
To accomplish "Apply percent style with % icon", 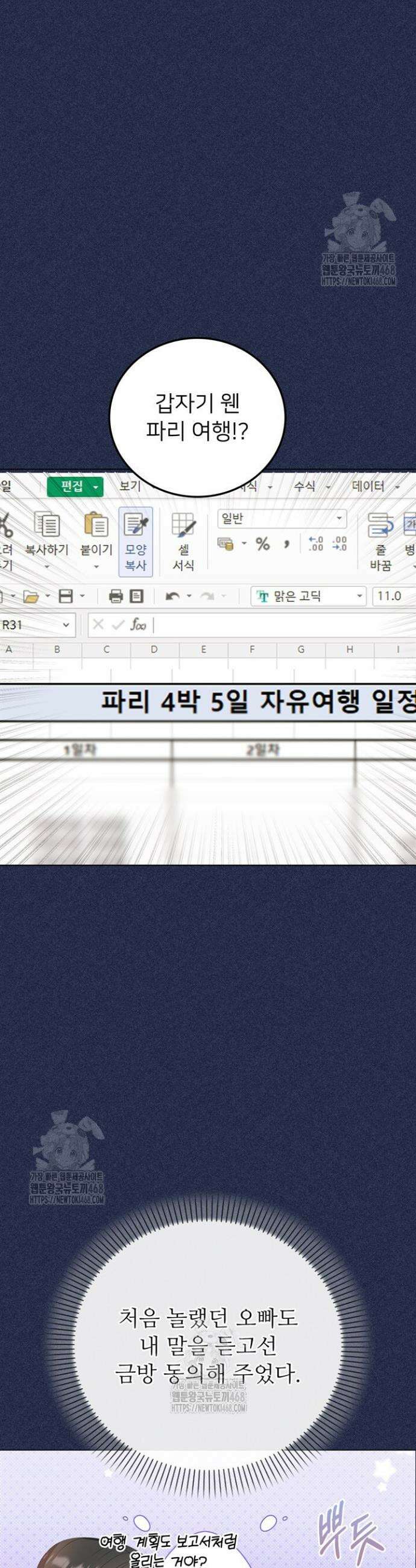I will (263, 543).
